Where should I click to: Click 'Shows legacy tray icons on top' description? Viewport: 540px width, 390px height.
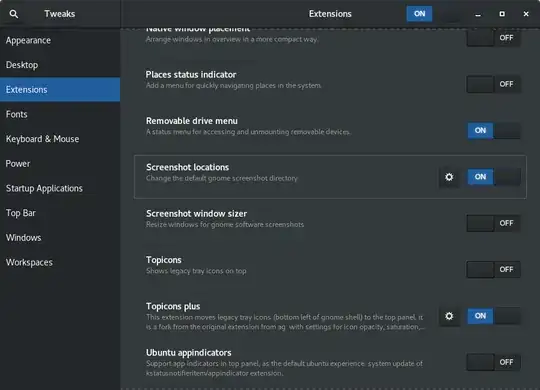[196, 271]
